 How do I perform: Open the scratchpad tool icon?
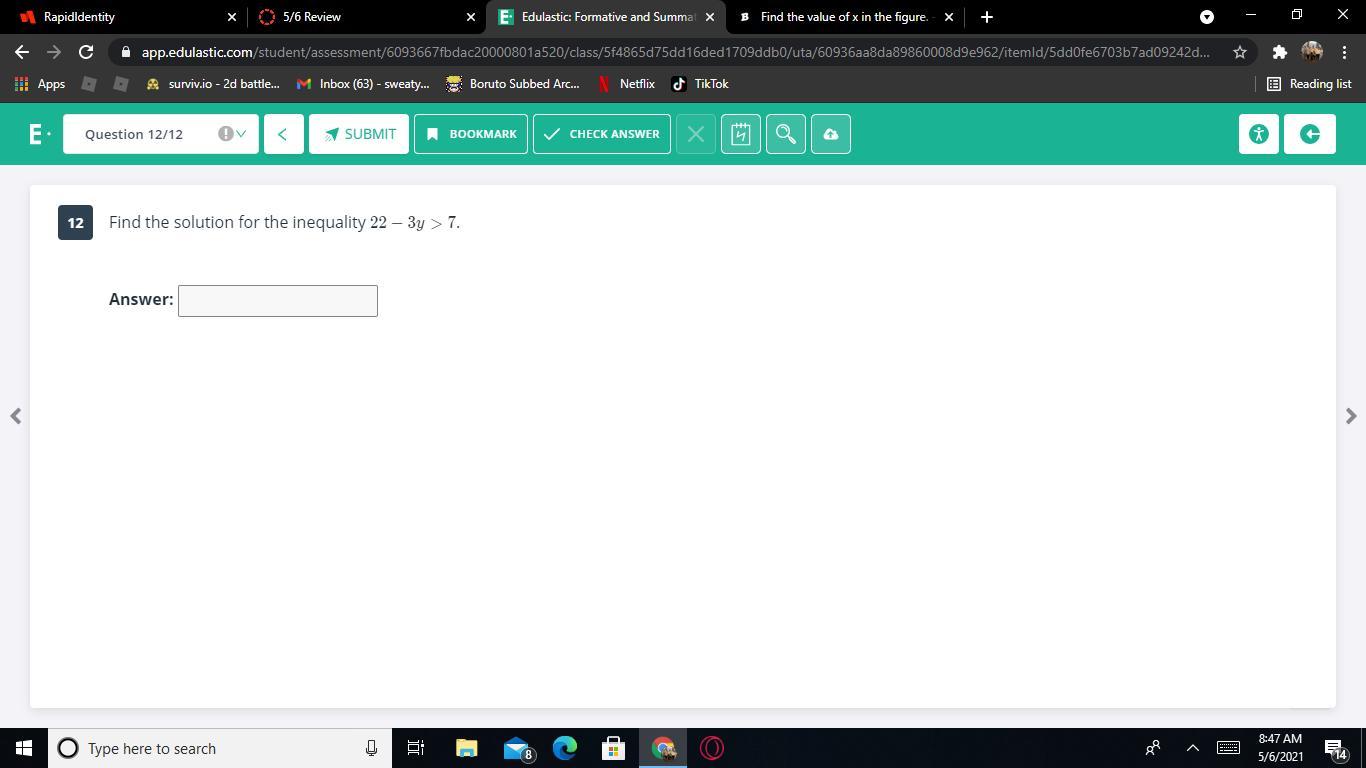click(x=740, y=134)
